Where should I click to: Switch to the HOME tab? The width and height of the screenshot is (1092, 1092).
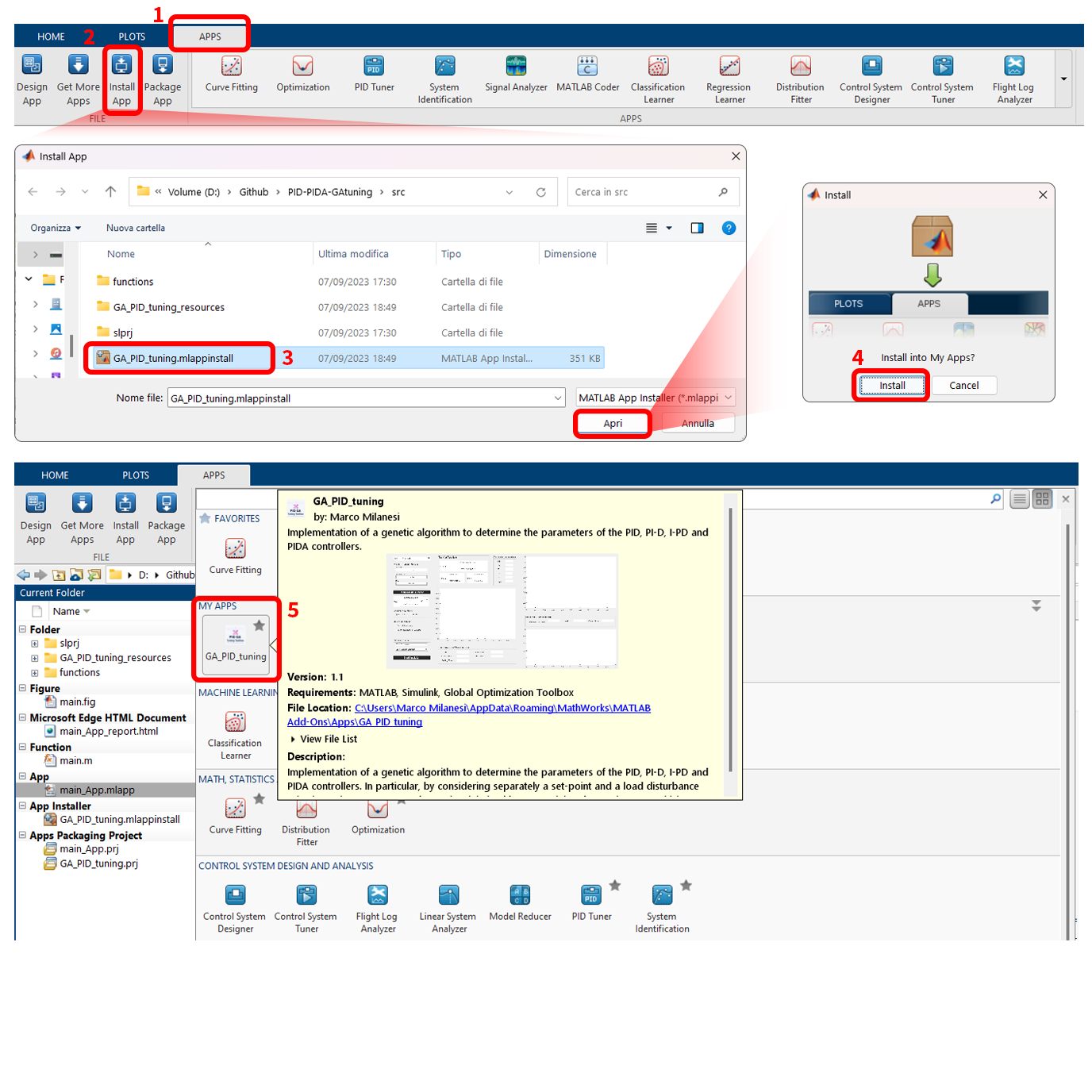point(51,37)
